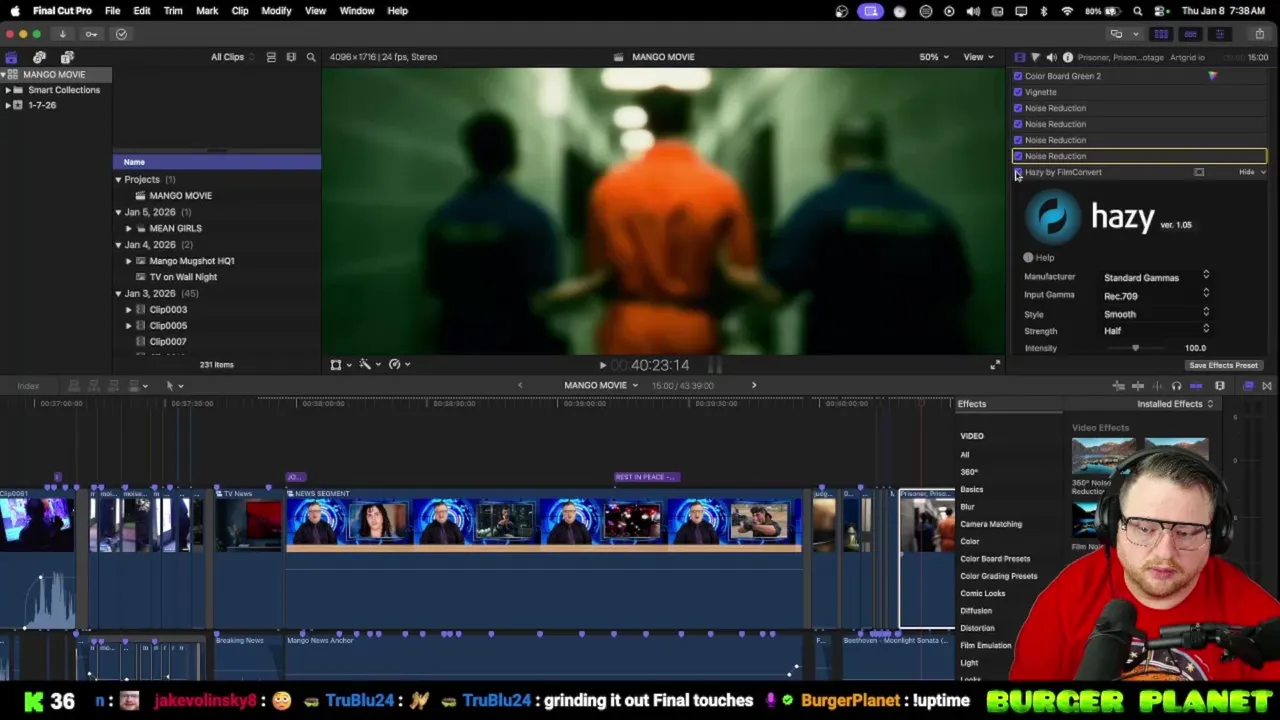Screen dimensions: 1280x720
Task: Uncheck the Vignette effect
Action: (1018, 92)
